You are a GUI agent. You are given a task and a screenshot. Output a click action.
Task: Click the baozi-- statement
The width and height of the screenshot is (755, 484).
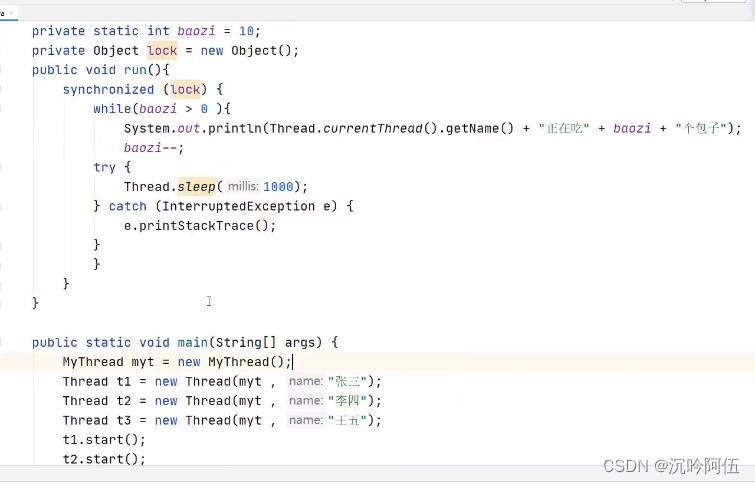coord(154,148)
